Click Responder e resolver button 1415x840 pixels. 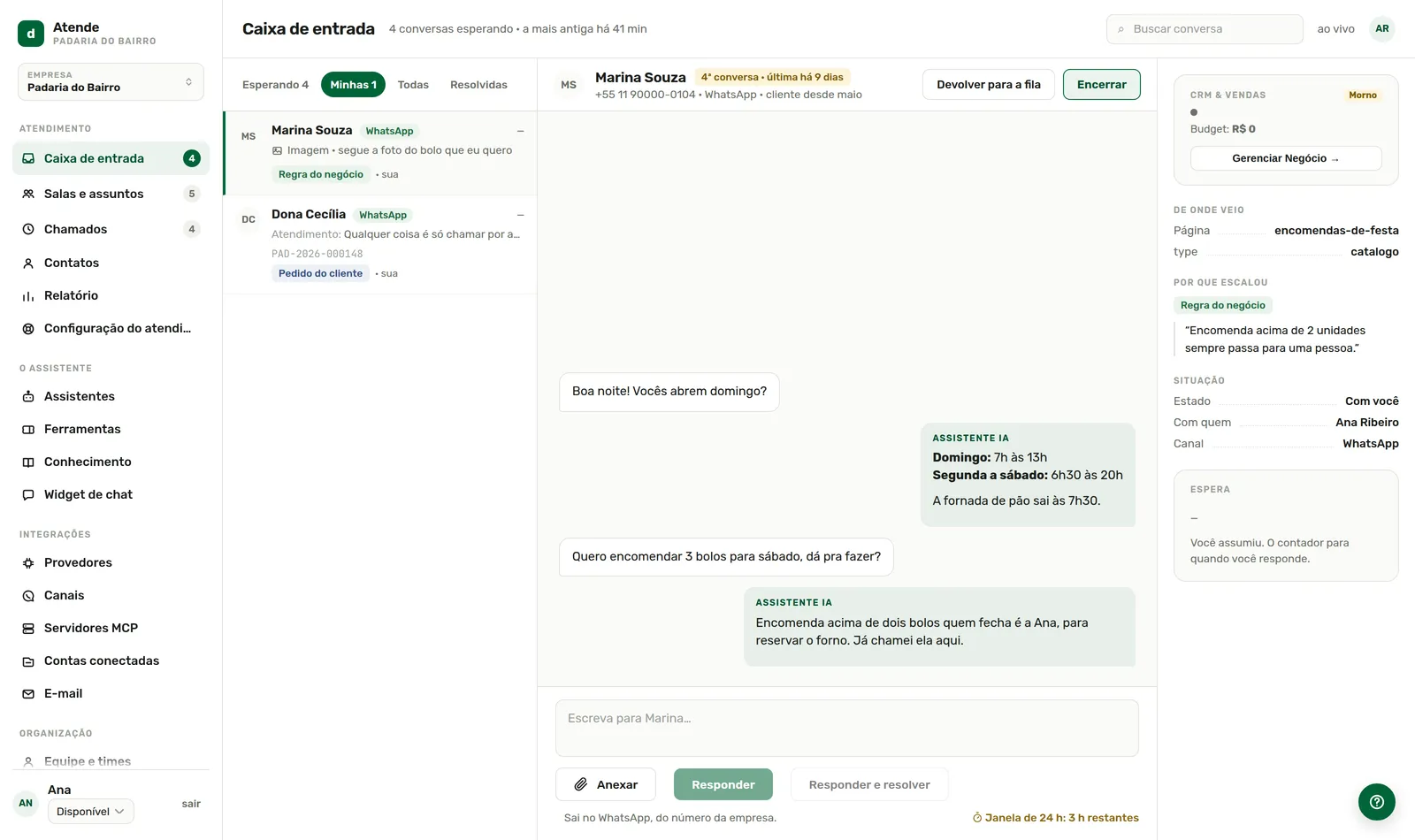[x=869, y=784]
